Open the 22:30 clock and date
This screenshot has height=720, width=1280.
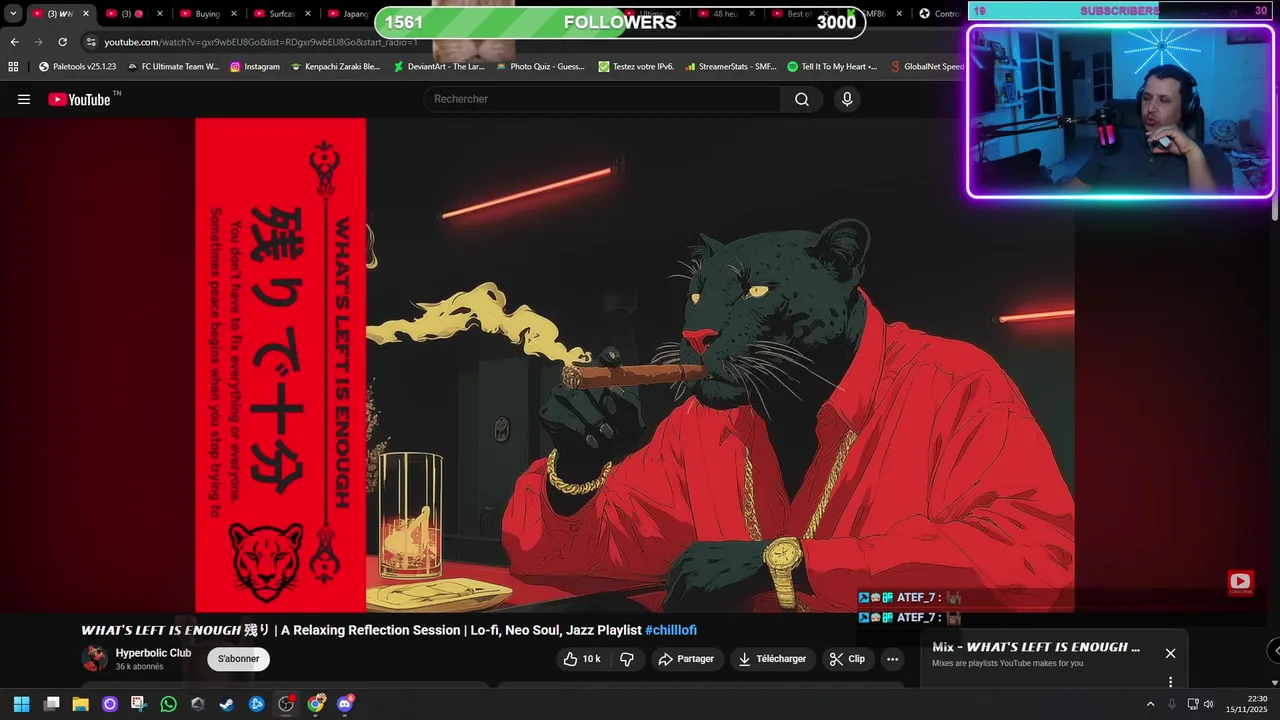(x=1247, y=704)
